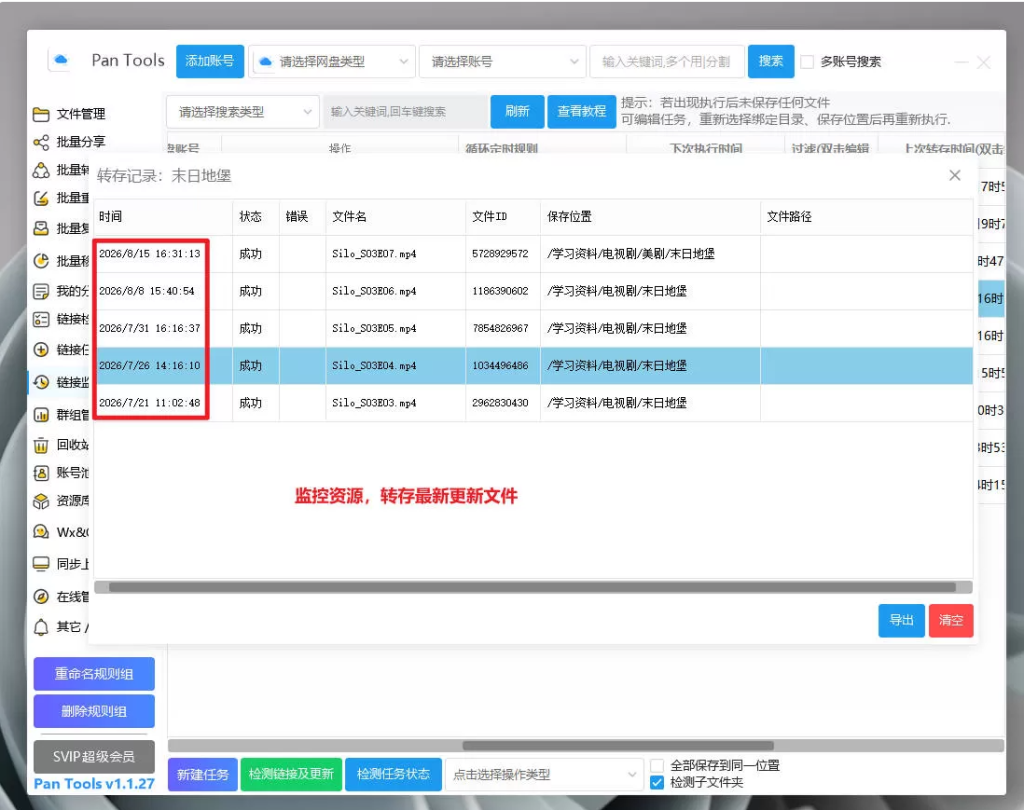Click the main window bottom horizontal scrollbar

pyautogui.click(x=618, y=745)
